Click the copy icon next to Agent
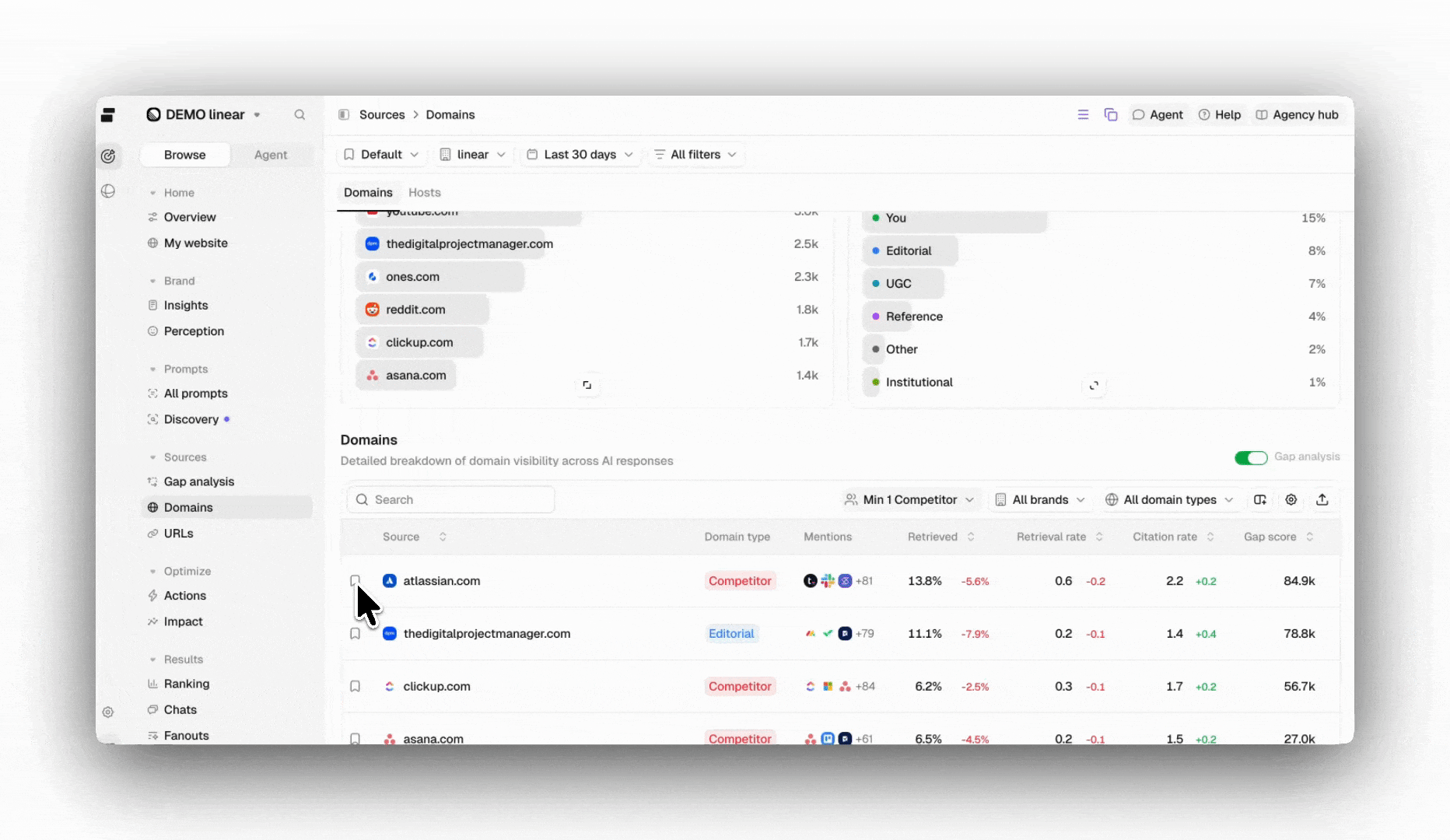The image size is (1450, 840). coord(1111,114)
